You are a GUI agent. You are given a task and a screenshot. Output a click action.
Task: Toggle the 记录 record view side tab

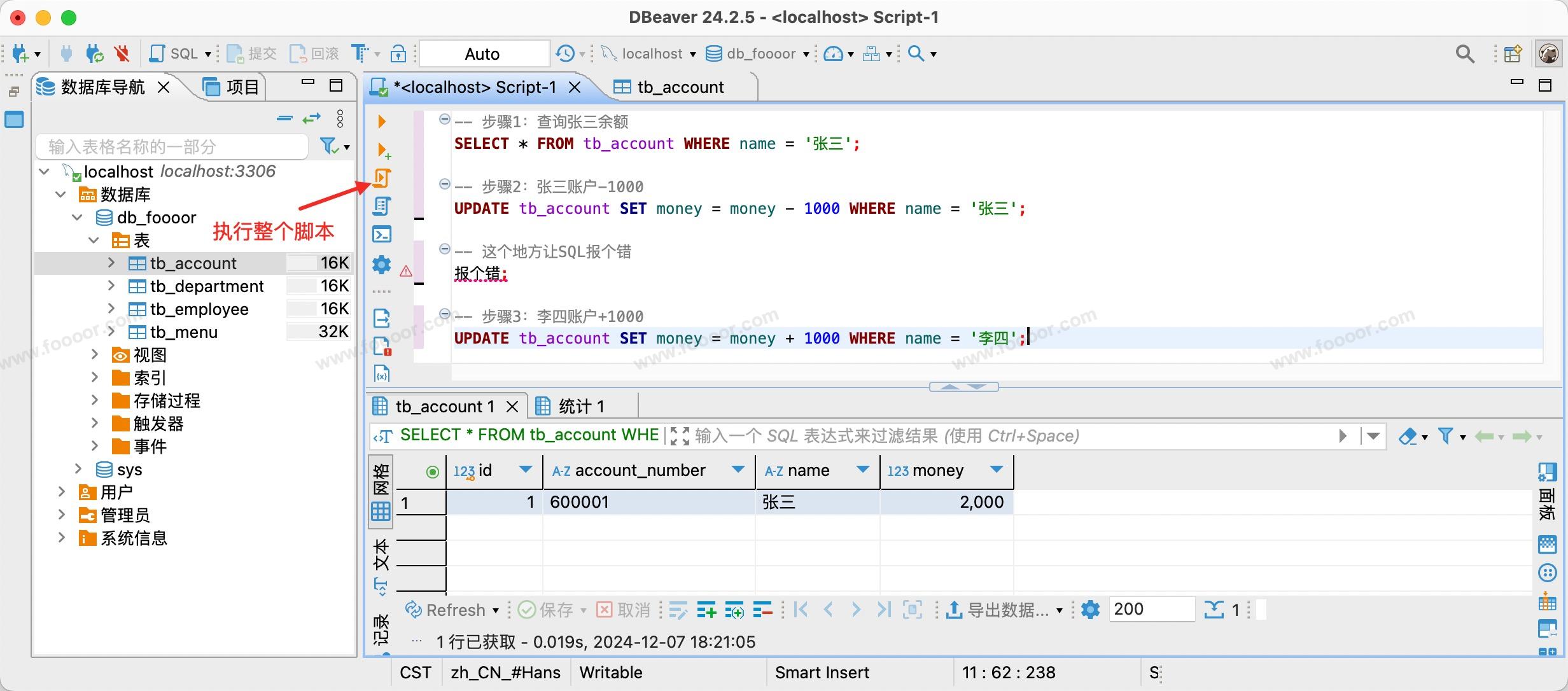tap(381, 629)
